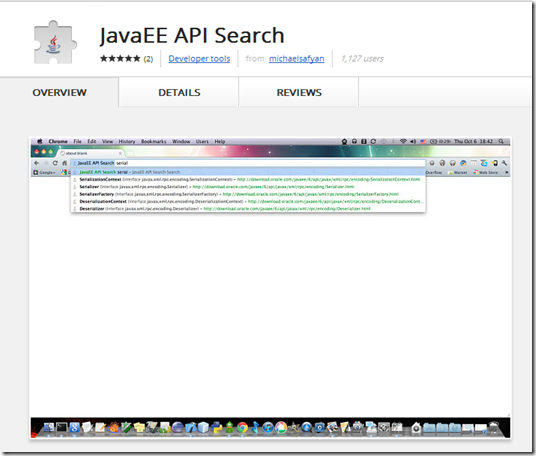Select the SerializerFactory suggestion row
Image resolution: width=536 pixels, height=456 pixels.
[249, 194]
